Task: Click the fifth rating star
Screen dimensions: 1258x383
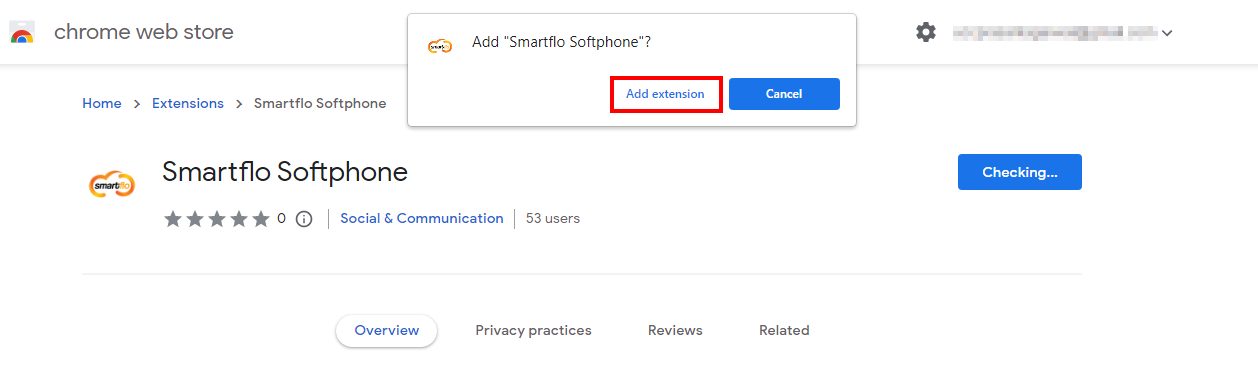Action: coord(260,219)
